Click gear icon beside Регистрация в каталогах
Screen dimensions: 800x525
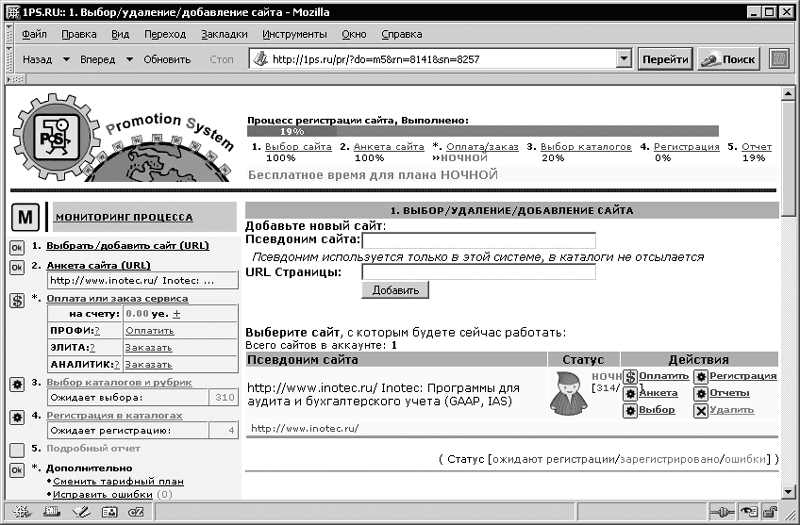pos(17,417)
